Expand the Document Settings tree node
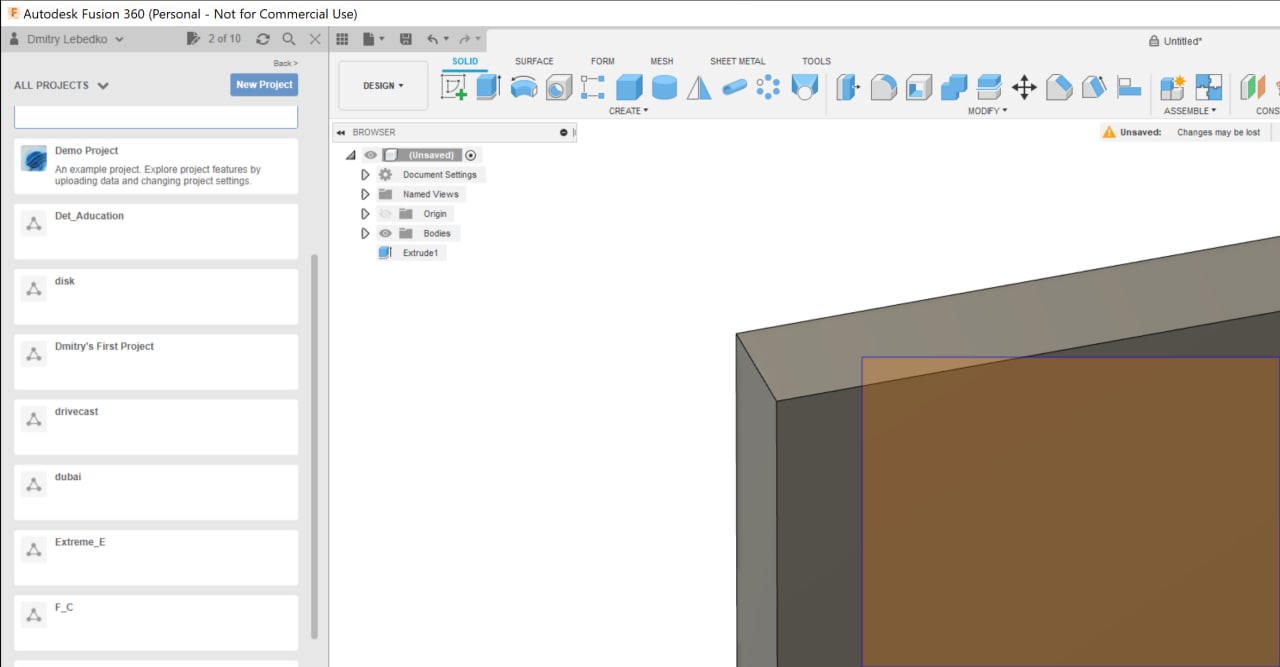 click(x=365, y=175)
